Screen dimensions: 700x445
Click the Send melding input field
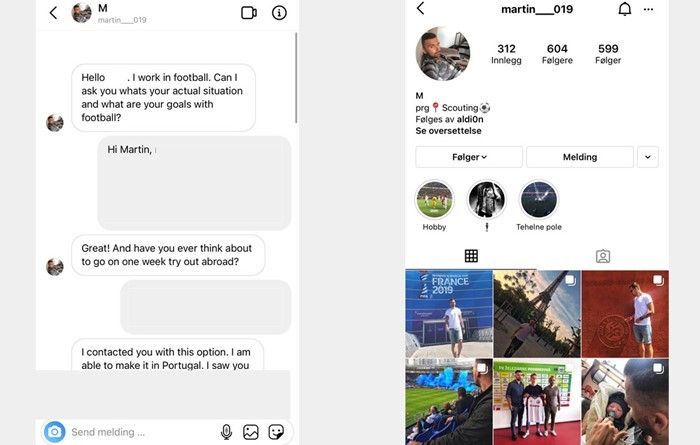click(x=143, y=432)
